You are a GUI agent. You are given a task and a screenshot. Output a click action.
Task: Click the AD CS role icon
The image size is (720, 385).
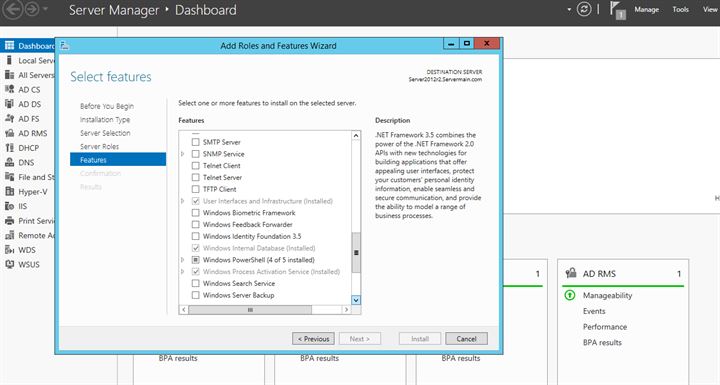(x=9, y=89)
